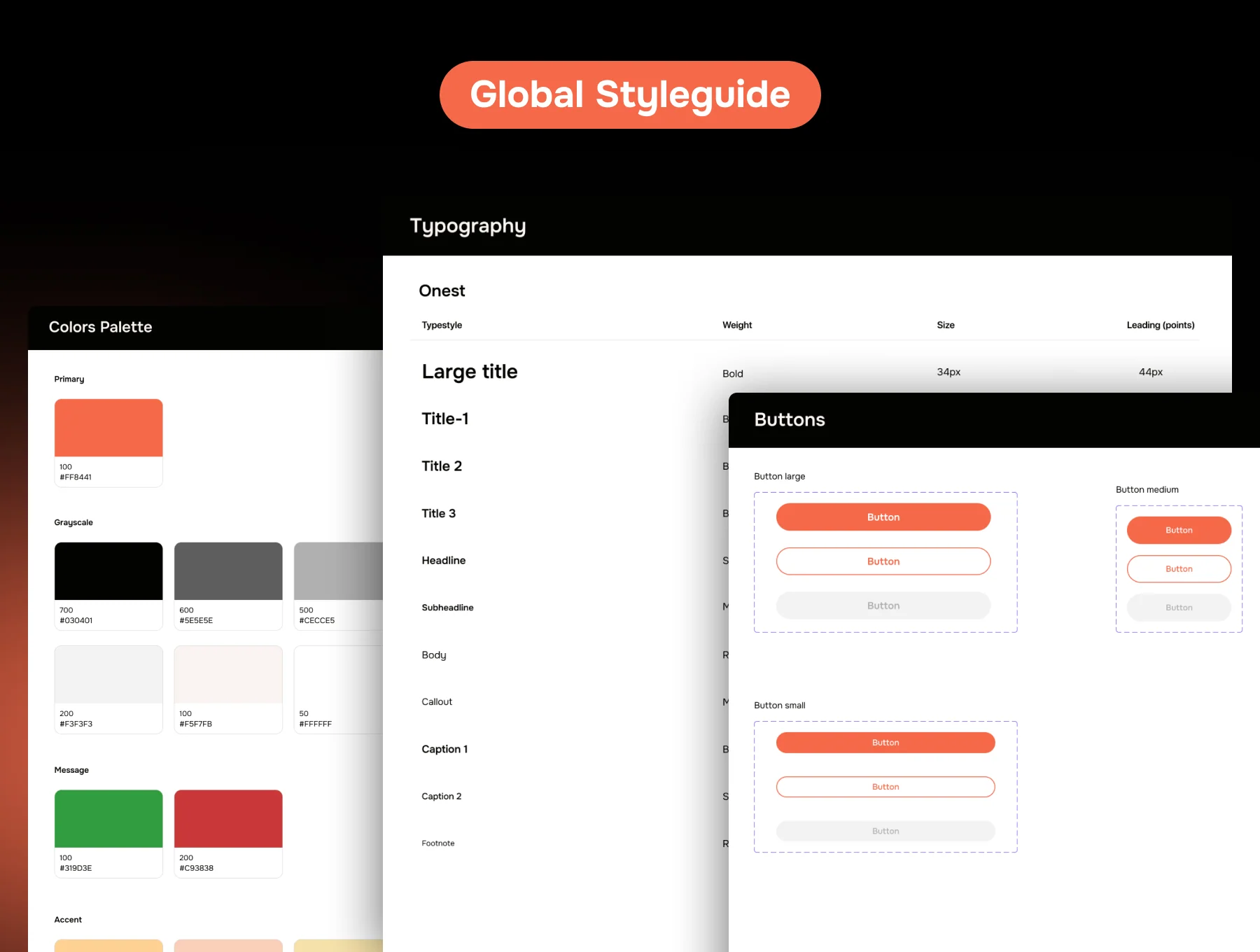The width and height of the screenshot is (1260, 952).
Task: Click the Grayscale color group label
Action: click(73, 523)
